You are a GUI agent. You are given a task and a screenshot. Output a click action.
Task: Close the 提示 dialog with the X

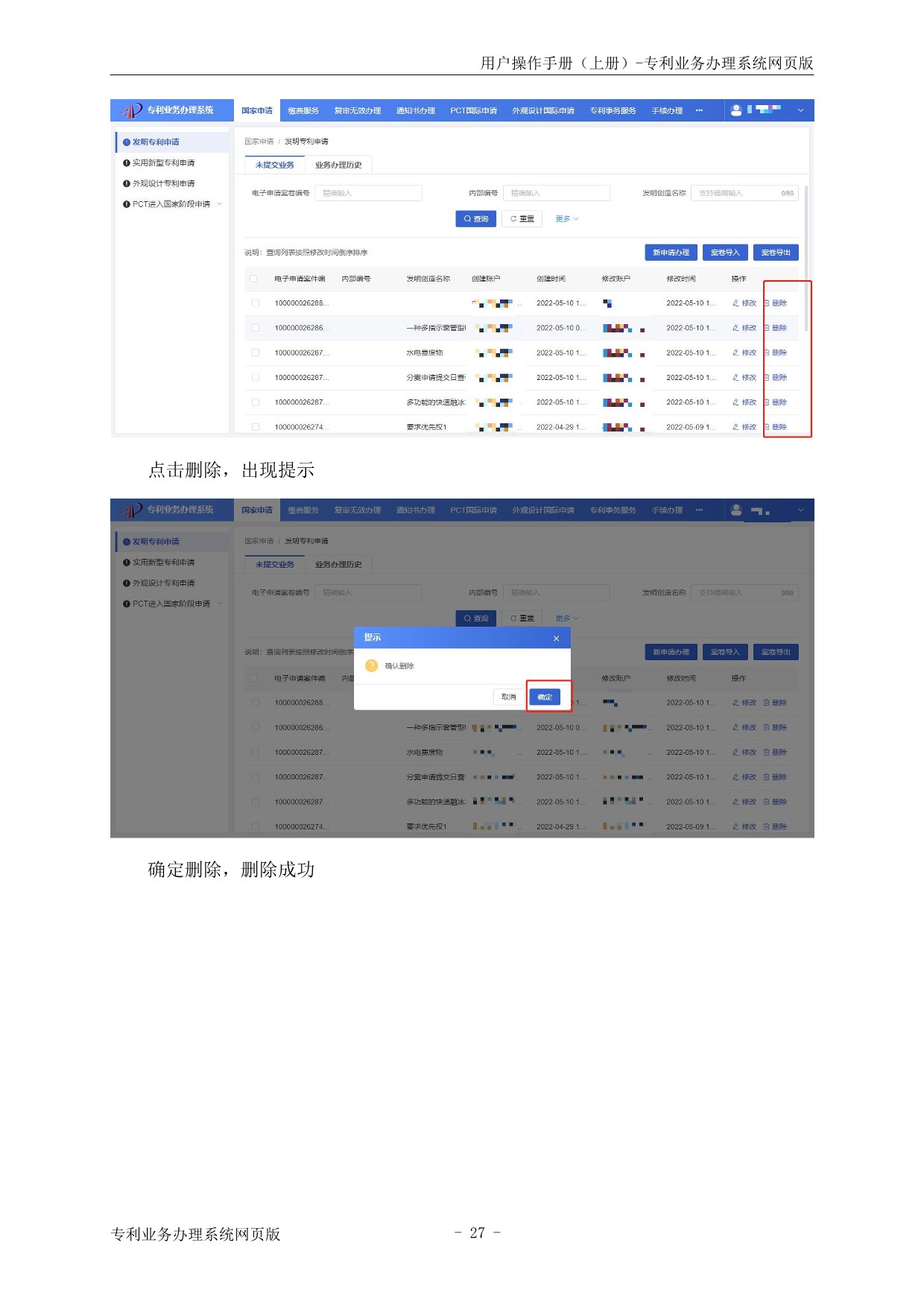(556, 639)
